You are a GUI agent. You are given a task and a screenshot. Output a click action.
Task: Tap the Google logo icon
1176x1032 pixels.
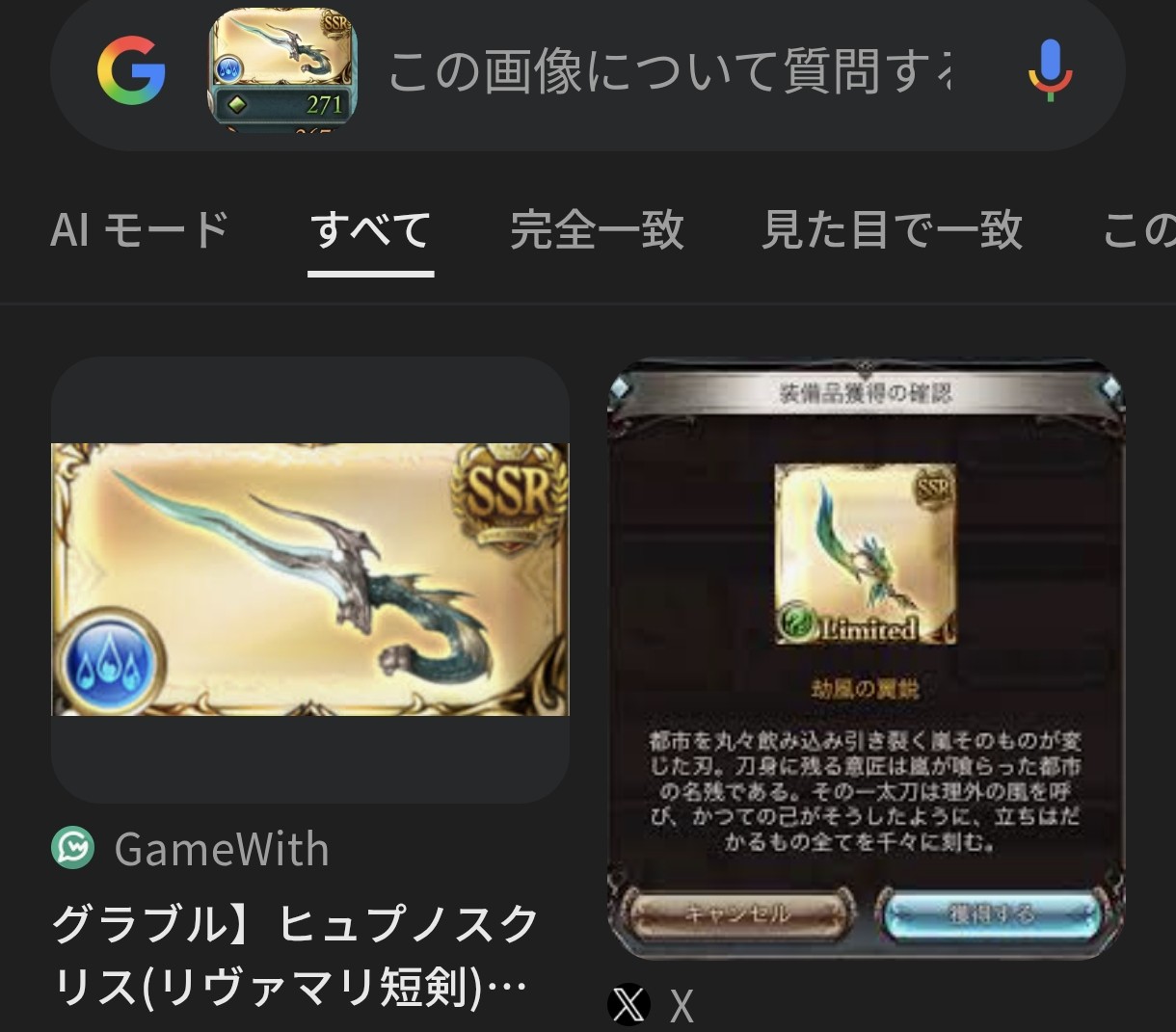pyautogui.click(x=131, y=70)
